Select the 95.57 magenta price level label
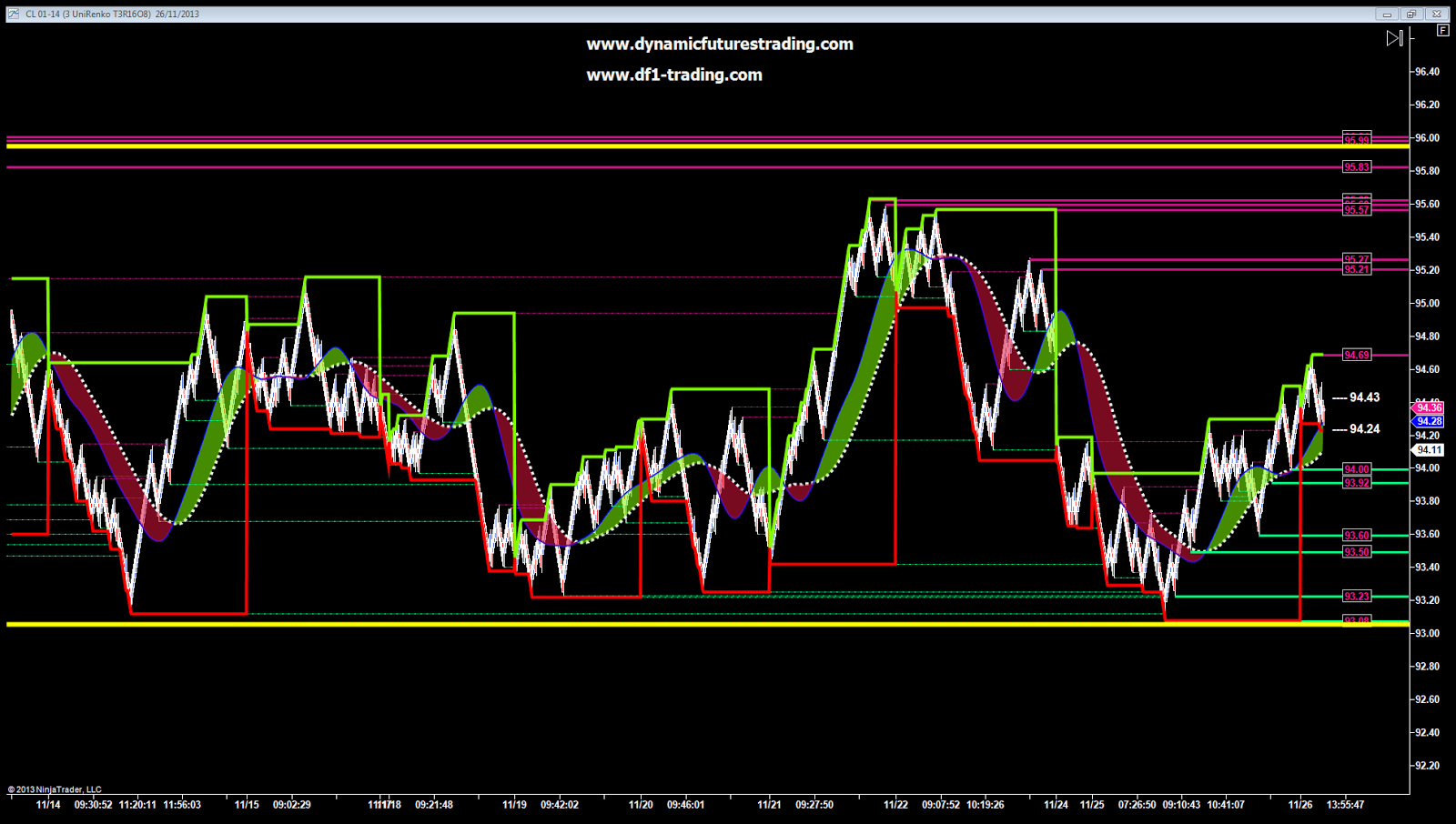This screenshot has width=1456, height=824. pos(1357,210)
